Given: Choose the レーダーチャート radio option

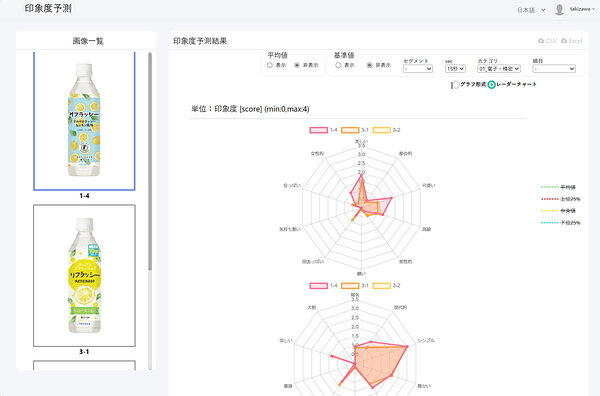Looking at the screenshot, I should pyautogui.click(x=492, y=85).
